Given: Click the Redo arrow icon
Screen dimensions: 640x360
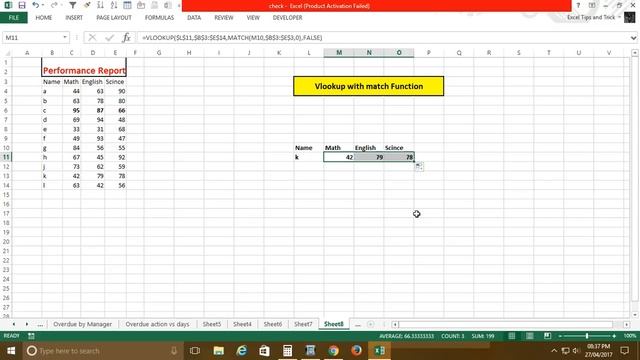Looking at the screenshot, I should coord(54,5).
